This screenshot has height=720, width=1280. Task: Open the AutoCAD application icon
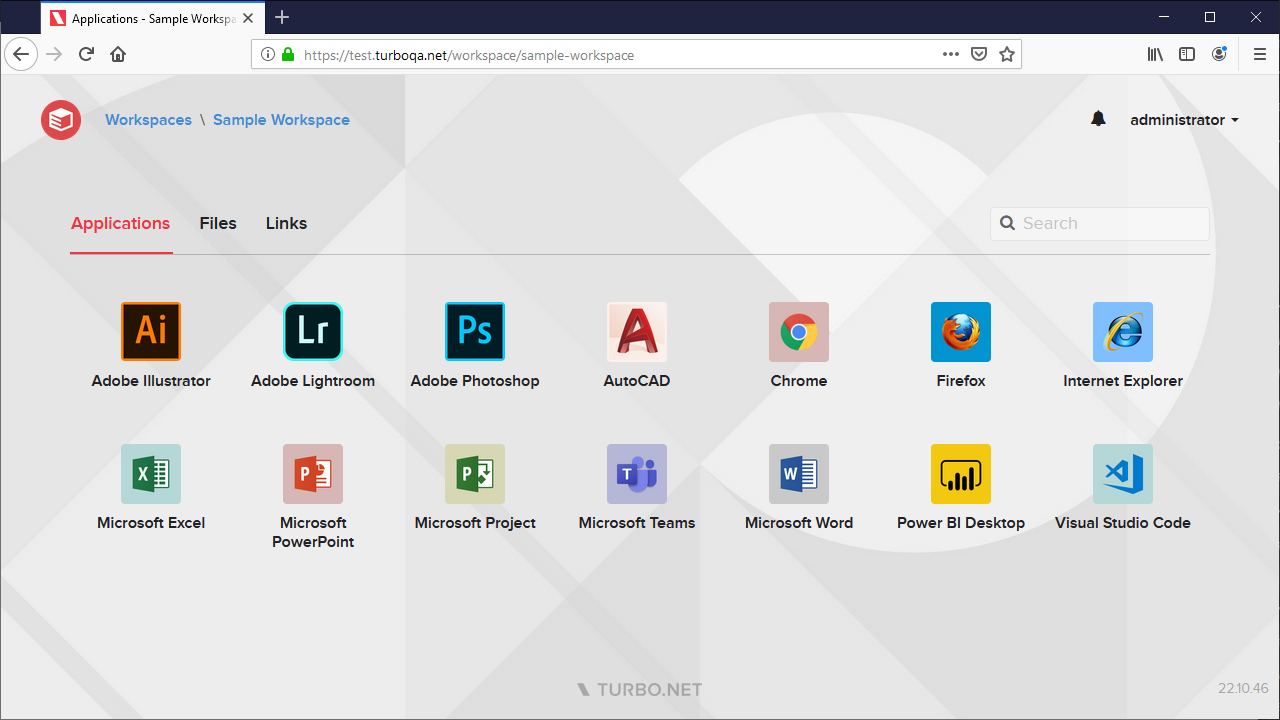coord(637,331)
